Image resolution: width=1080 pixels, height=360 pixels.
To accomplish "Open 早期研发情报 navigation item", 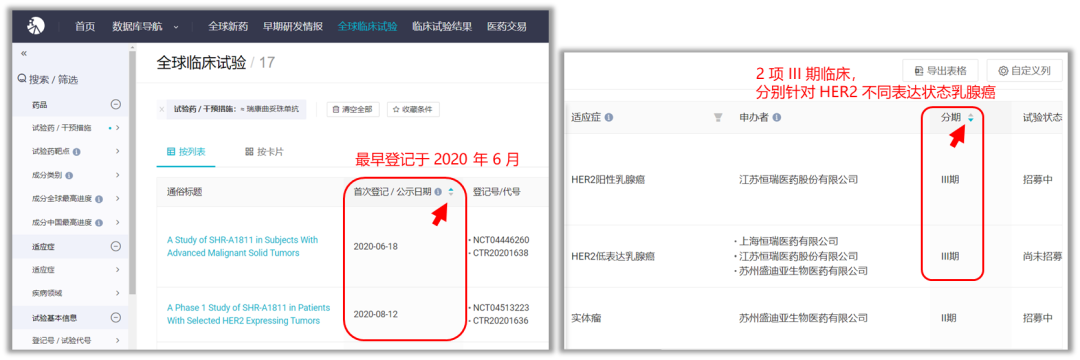I will point(293,27).
